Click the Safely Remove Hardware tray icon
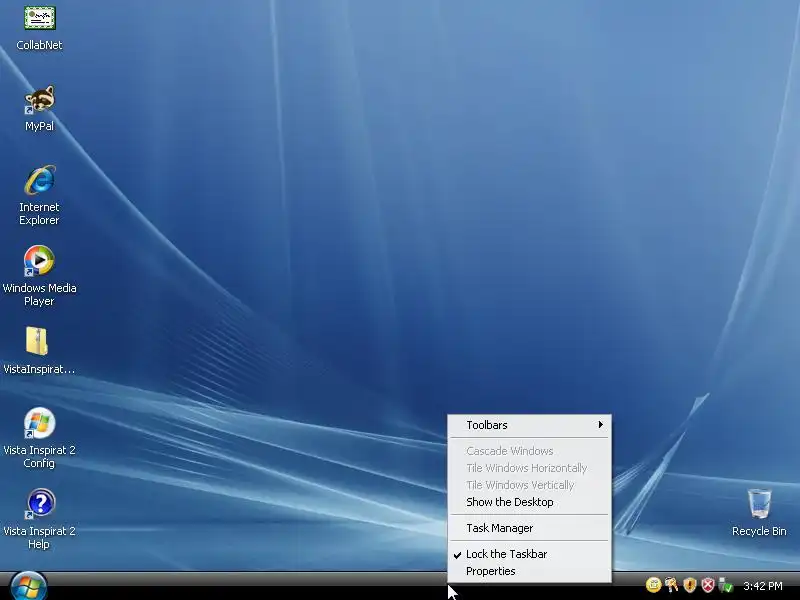800x600 pixels. (725, 585)
